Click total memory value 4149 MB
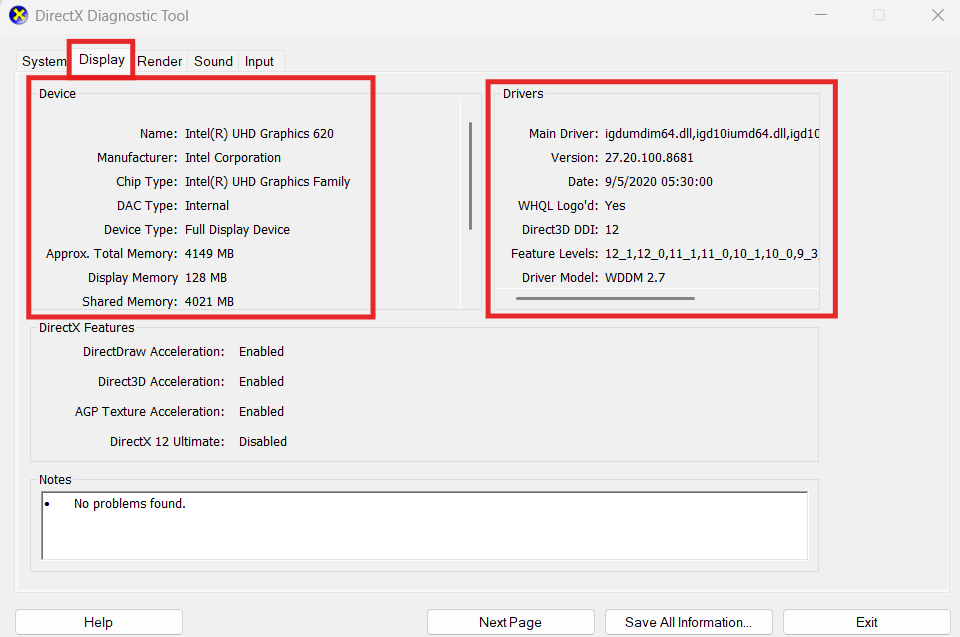Viewport: 960px width, 637px height. 209,254
